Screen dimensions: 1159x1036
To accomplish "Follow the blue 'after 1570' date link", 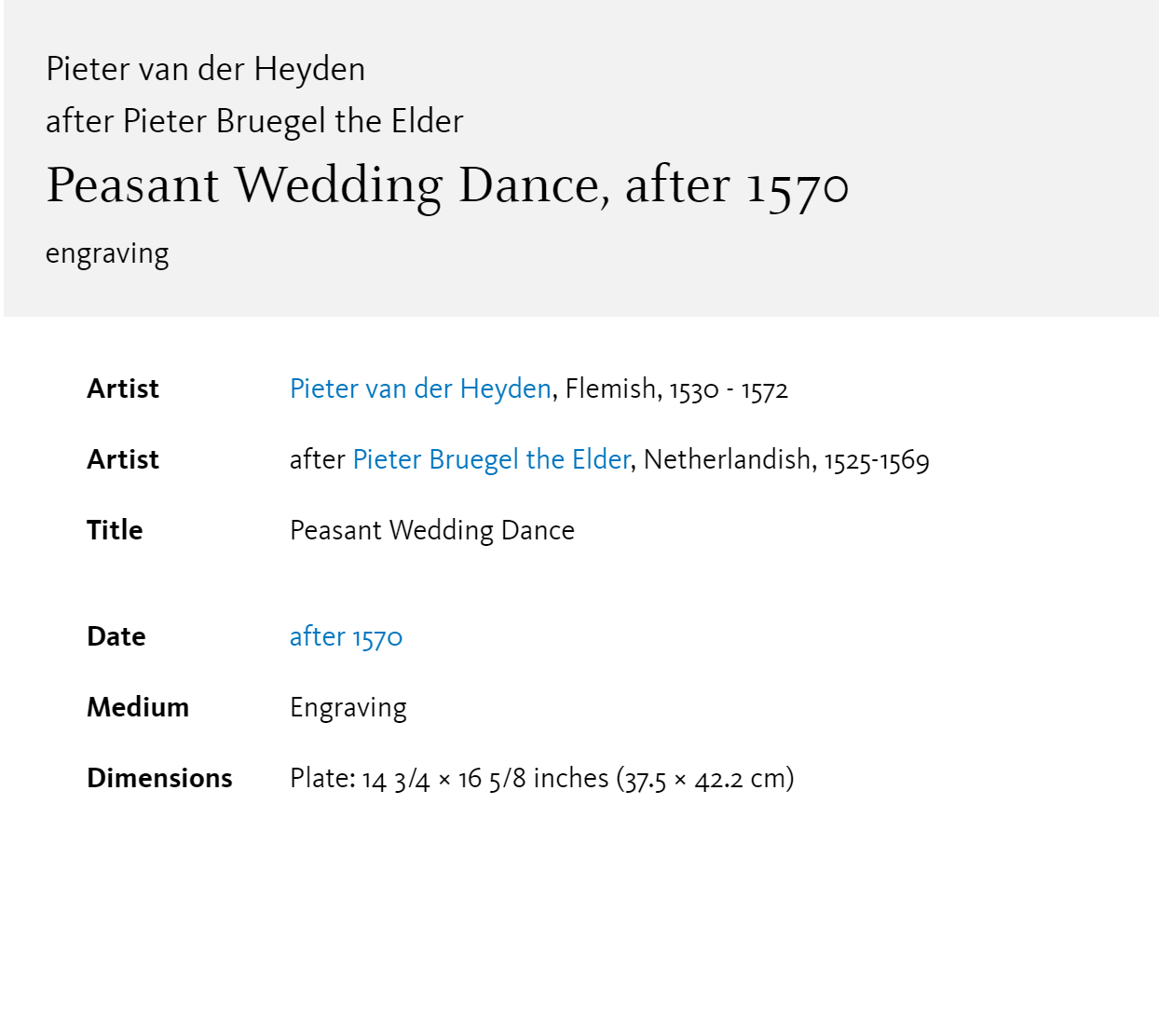I will click(346, 636).
